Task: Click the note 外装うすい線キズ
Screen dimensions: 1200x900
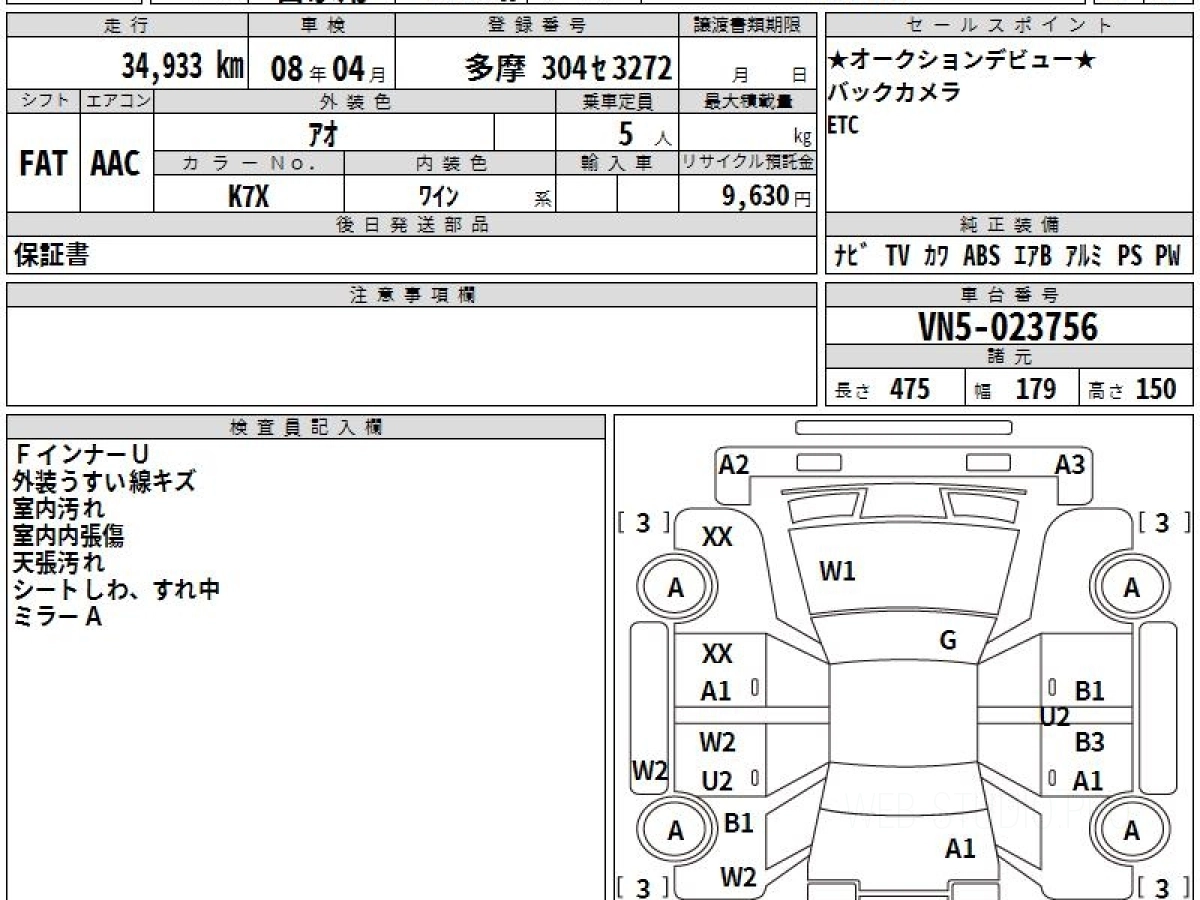Action: coord(105,482)
